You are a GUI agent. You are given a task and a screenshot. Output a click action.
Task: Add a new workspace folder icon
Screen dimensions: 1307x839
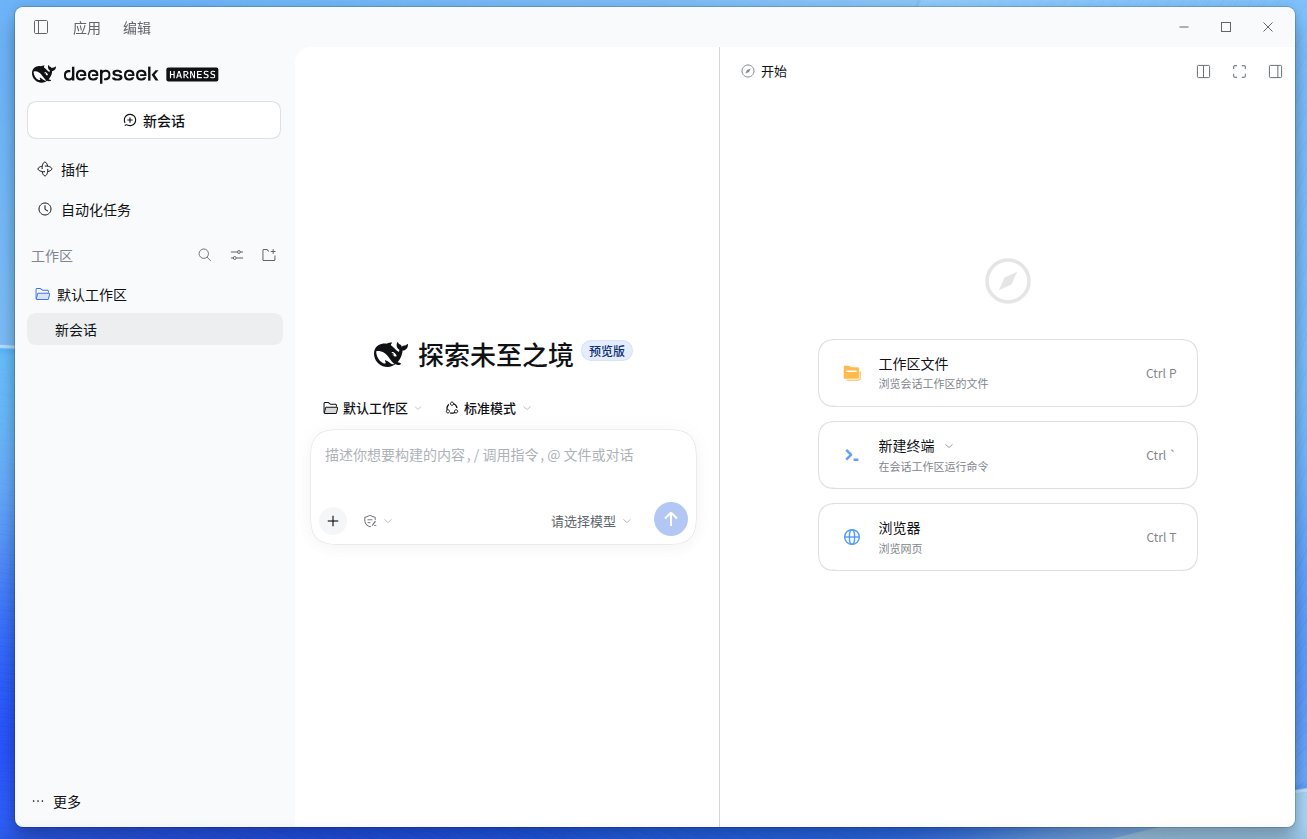coord(269,255)
